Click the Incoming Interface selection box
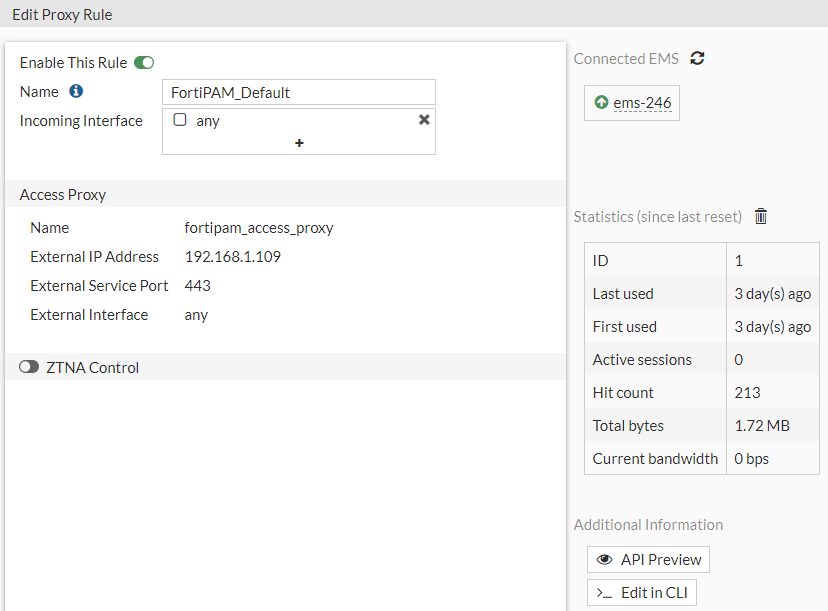The width and height of the screenshot is (828, 611). click(x=298, y=130)
